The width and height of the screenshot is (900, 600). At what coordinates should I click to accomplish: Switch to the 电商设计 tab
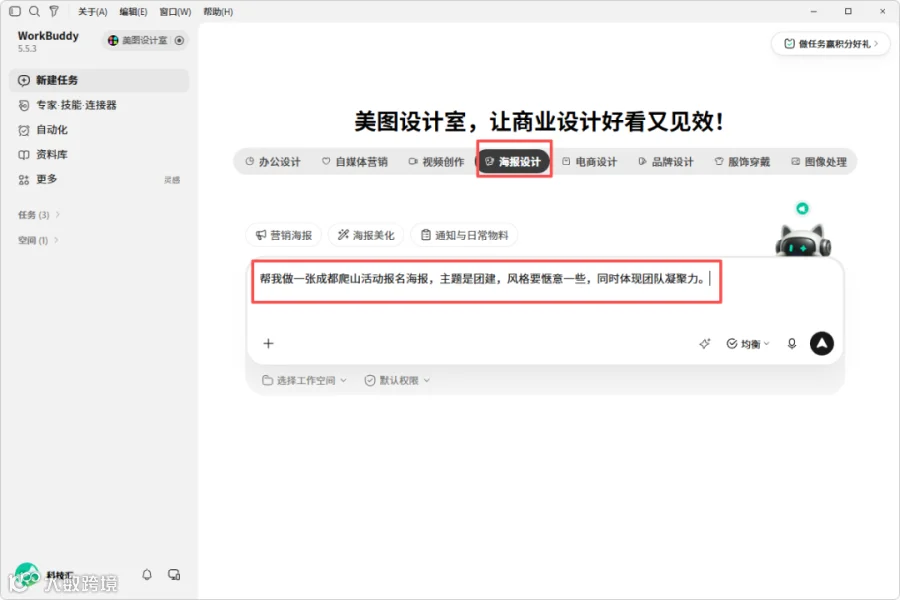click(x=589, y=162)
